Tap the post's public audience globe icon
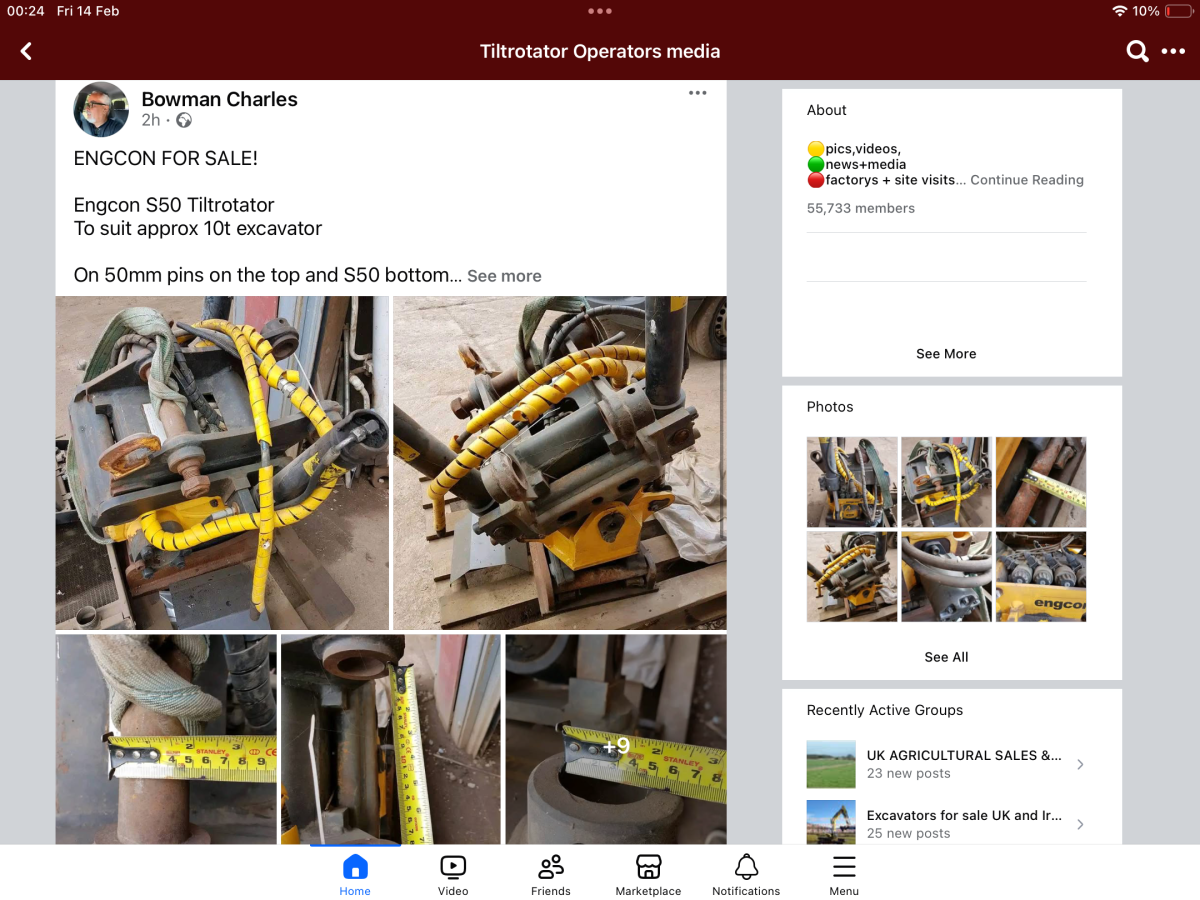The width and height of the screenshot is (1200, 900). pos(184,120)
